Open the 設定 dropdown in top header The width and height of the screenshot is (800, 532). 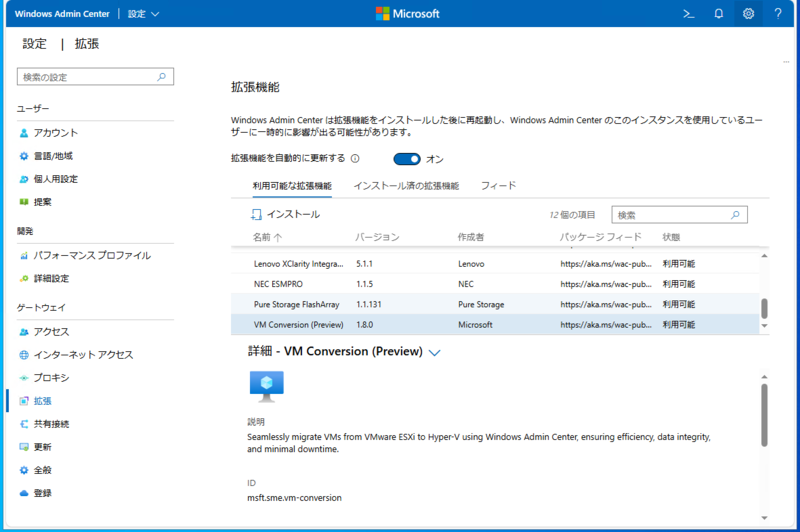coord(143,14)
